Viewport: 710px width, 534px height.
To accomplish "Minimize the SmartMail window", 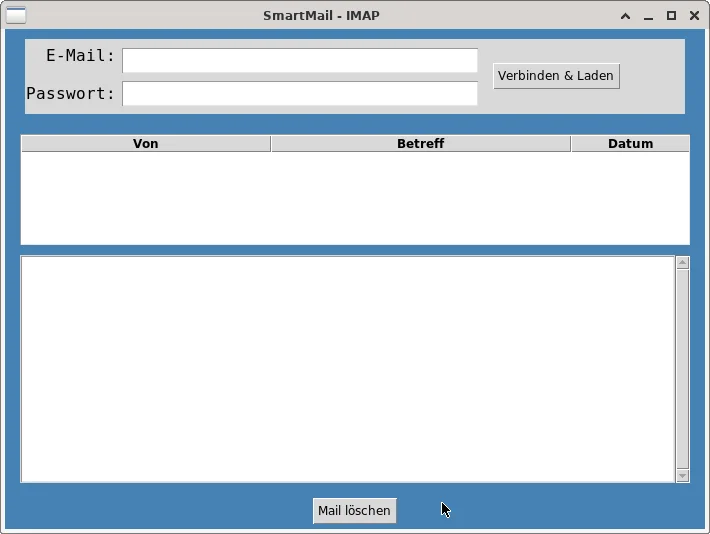I will (x=648, y=16).
